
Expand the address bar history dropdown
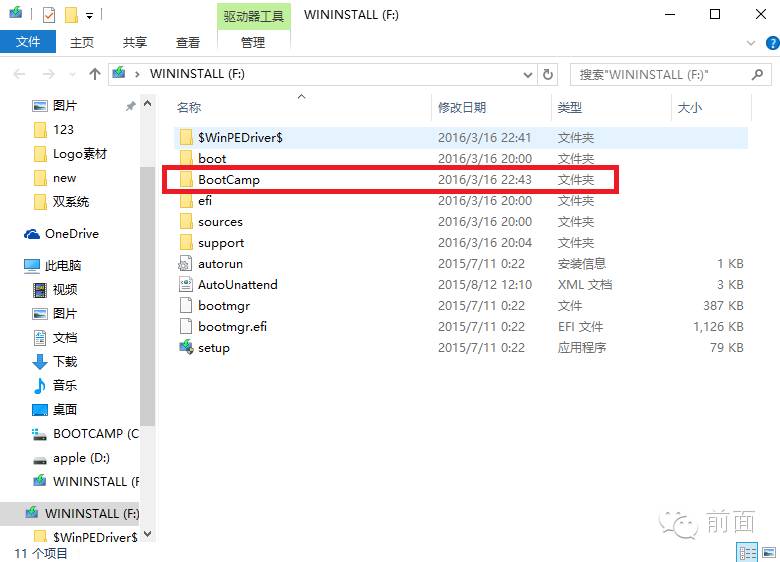527,75
